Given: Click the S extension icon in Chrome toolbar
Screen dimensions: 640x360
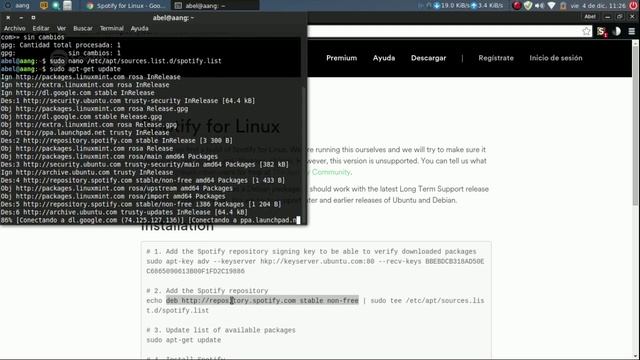Looking at the screenshot, I should (x=602, y=31).
